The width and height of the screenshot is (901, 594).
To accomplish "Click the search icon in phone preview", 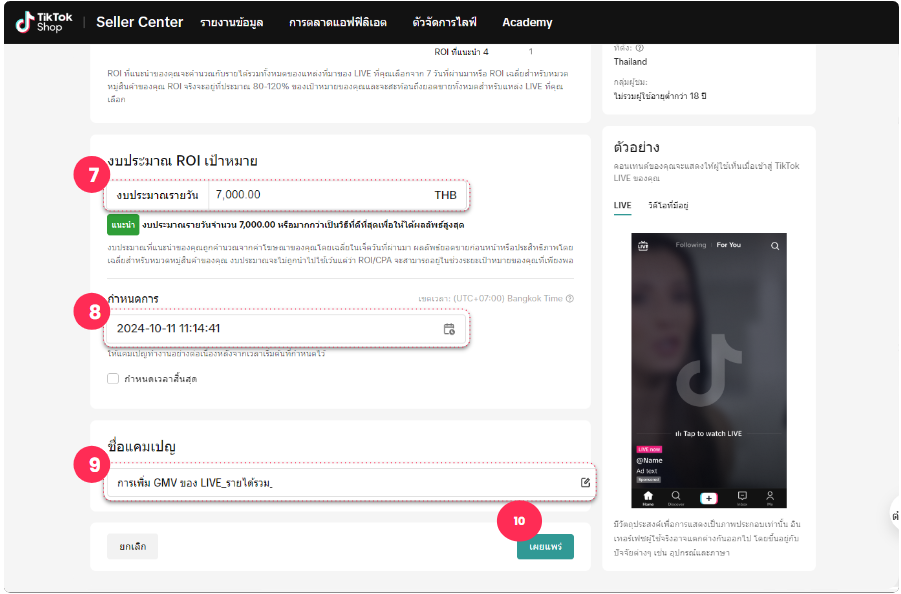I will (x=775, y=245).
